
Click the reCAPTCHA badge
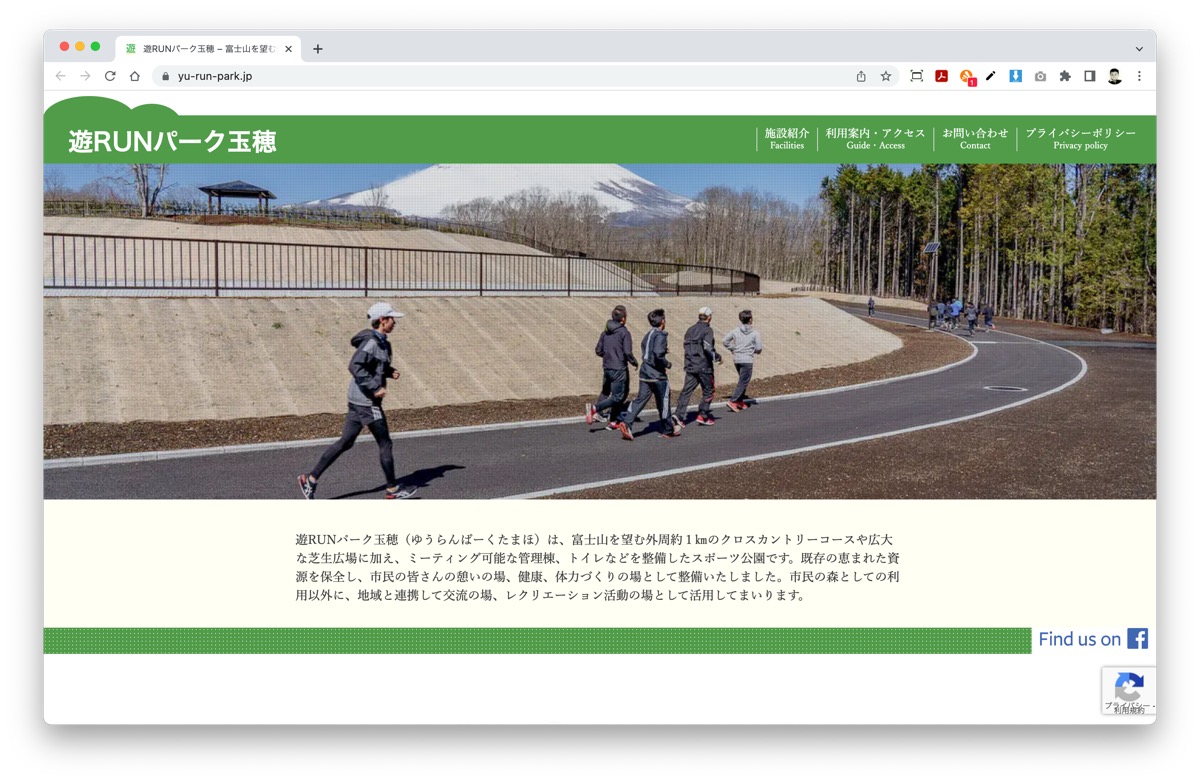pos(1129,691)
